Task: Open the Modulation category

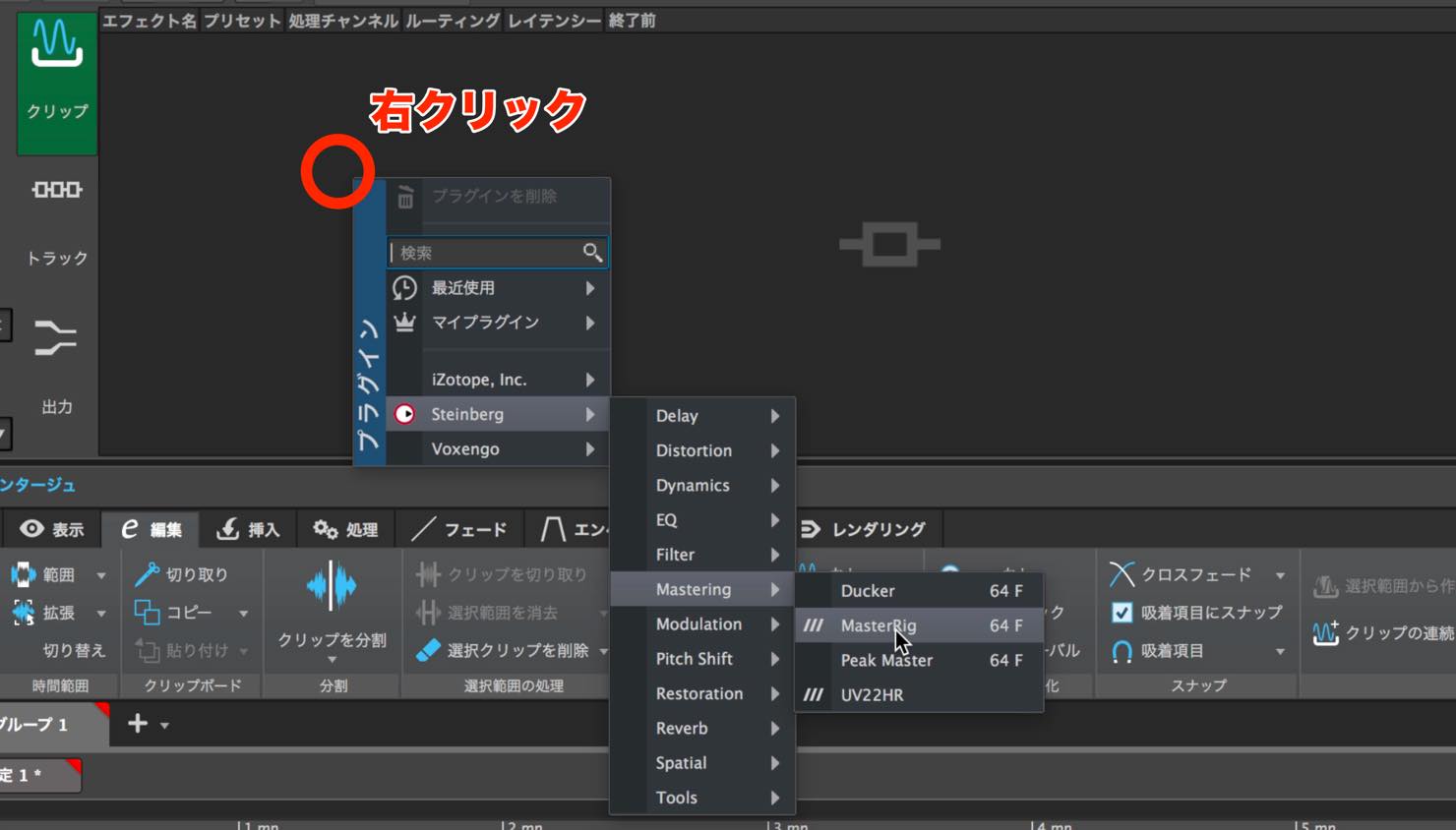Action: coord(702,624)
